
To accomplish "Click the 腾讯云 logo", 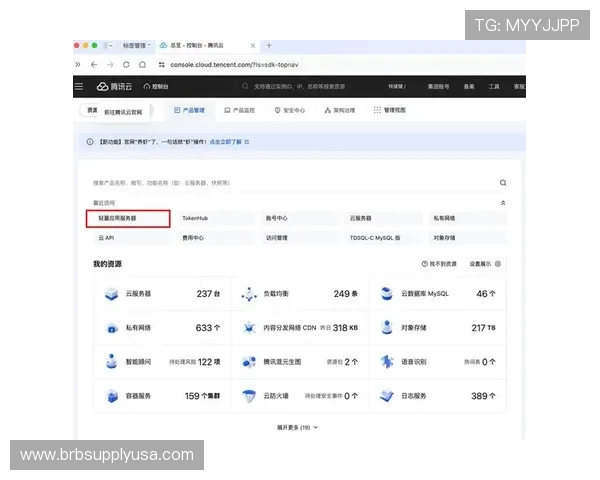I will click(114, 87).
